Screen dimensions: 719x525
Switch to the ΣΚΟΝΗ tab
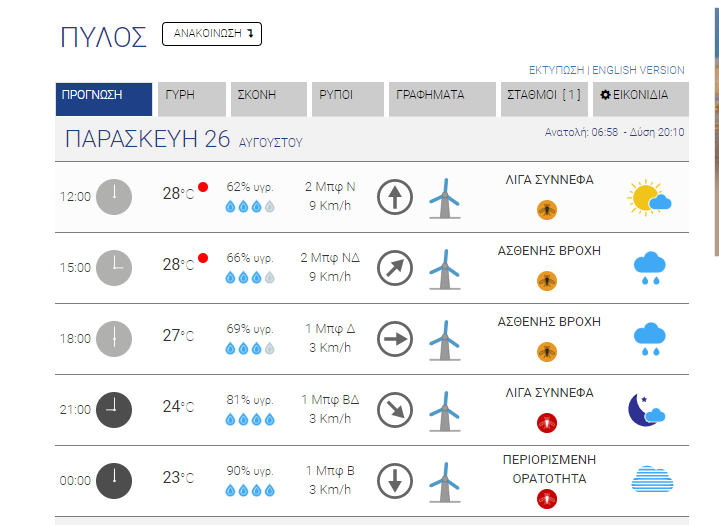coord(269,99)
